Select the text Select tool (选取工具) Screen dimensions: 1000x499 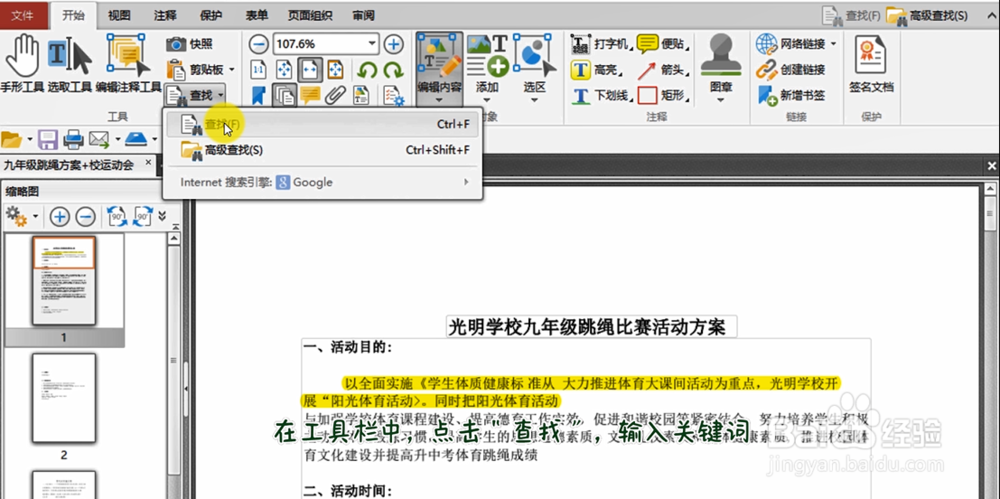70,64
